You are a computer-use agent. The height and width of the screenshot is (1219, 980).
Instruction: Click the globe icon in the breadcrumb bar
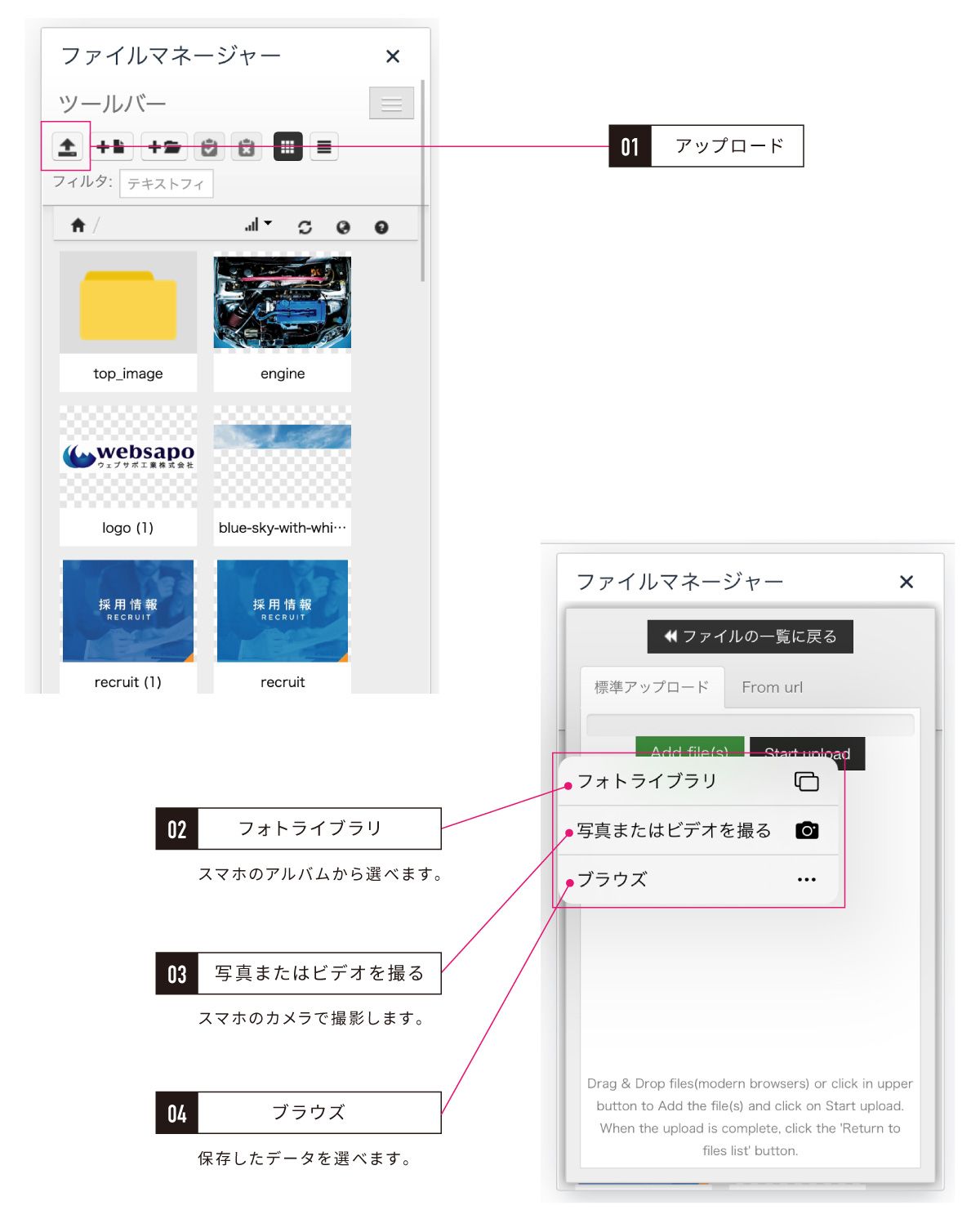coord(343,225)
